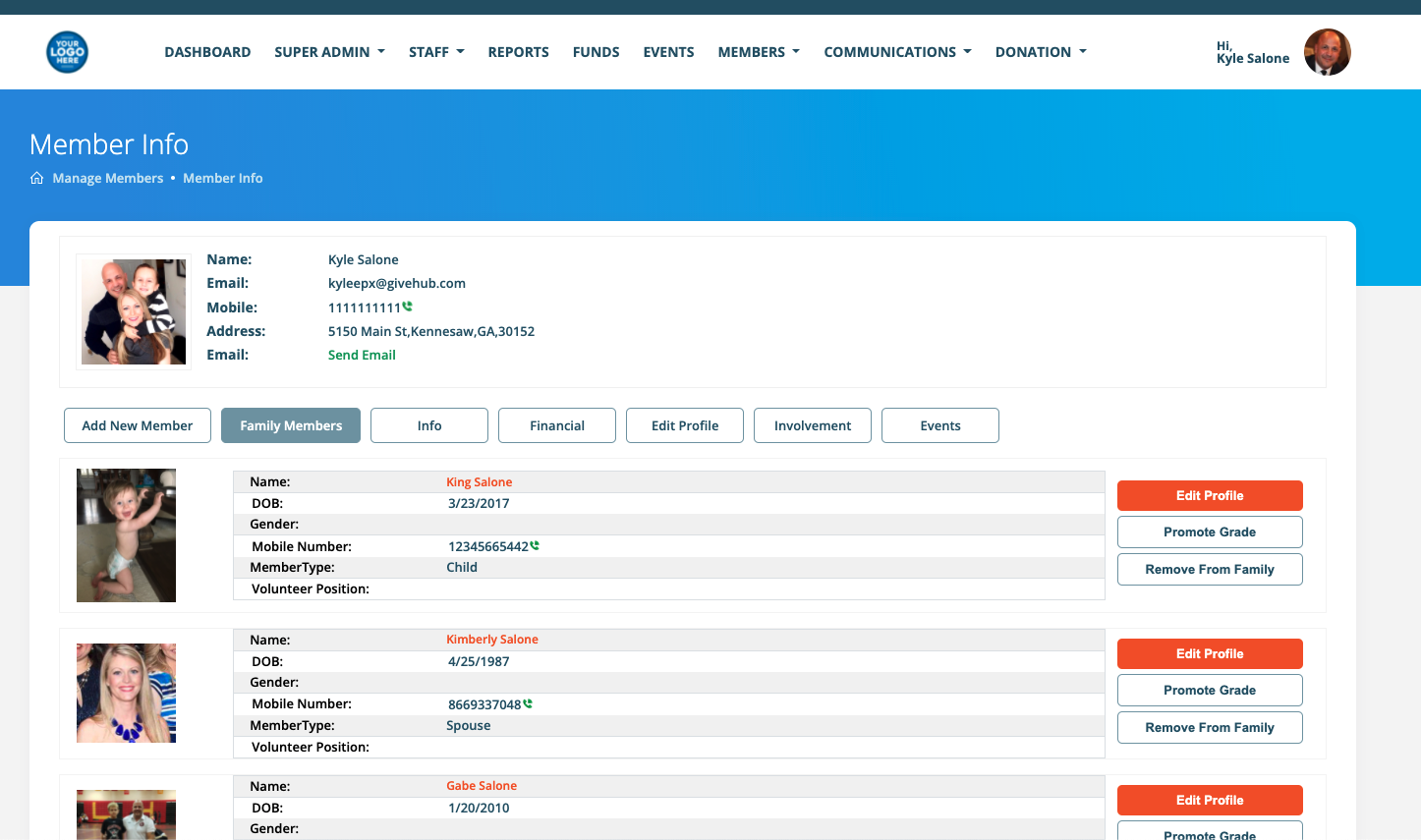This screenshot has width=1421, height=840.
Task: Click the call icon next to Kimberly's mobile number
Action: [x=528, y=703]
